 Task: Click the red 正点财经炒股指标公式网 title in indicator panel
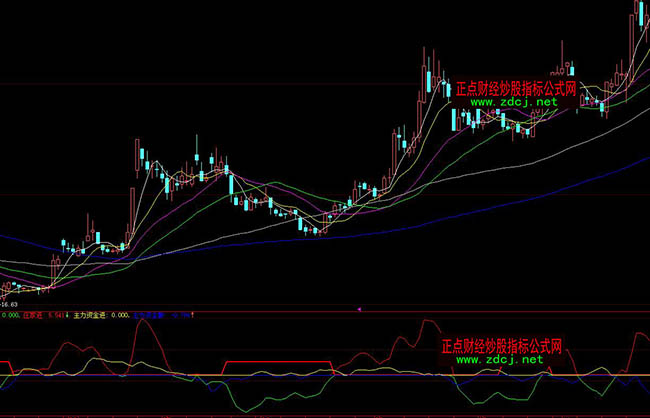point(503,346)
